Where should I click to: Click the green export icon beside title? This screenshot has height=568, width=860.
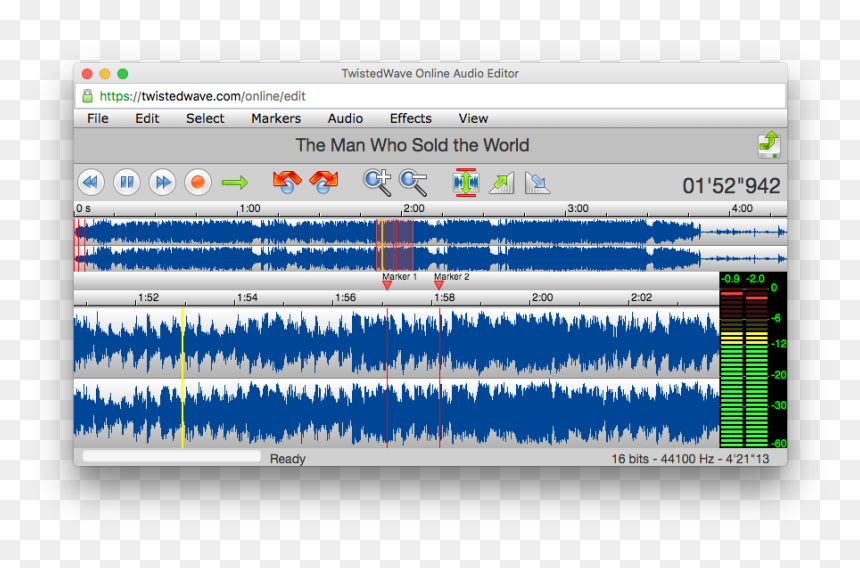tap(769, 145)
